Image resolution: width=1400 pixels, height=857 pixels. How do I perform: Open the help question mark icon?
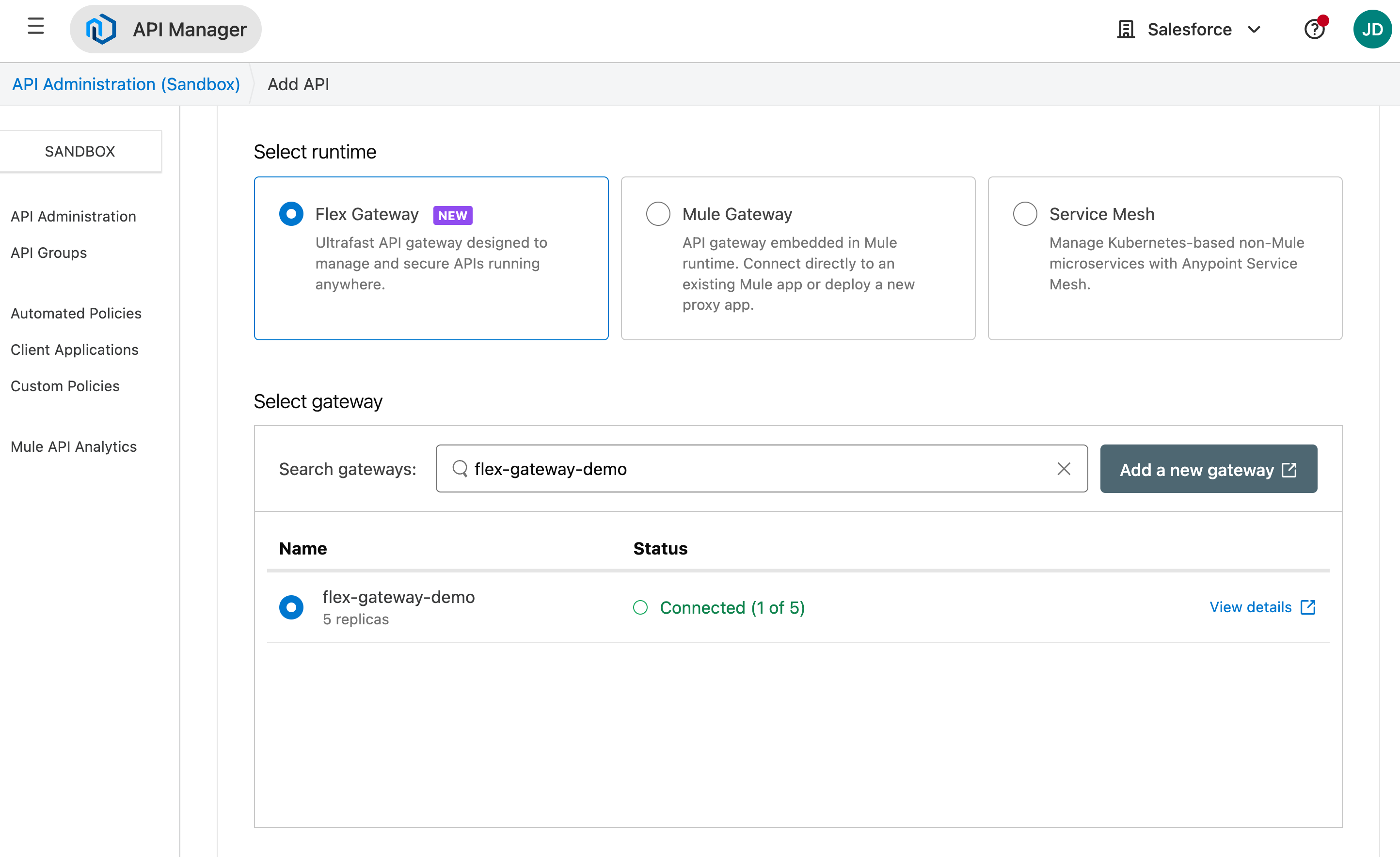[1314, 29]
